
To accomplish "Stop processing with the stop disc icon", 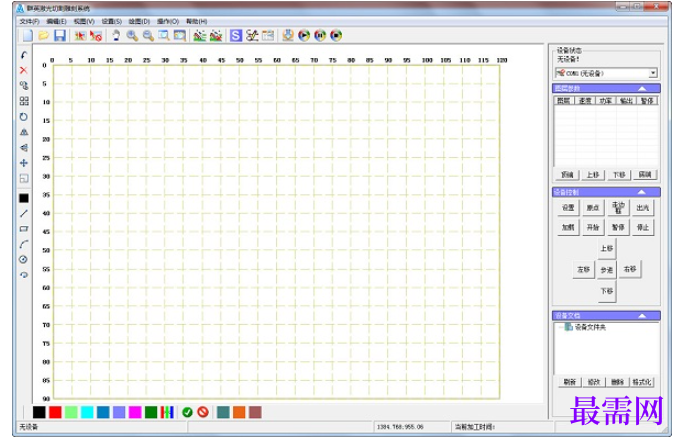I will tap(336, 36).
